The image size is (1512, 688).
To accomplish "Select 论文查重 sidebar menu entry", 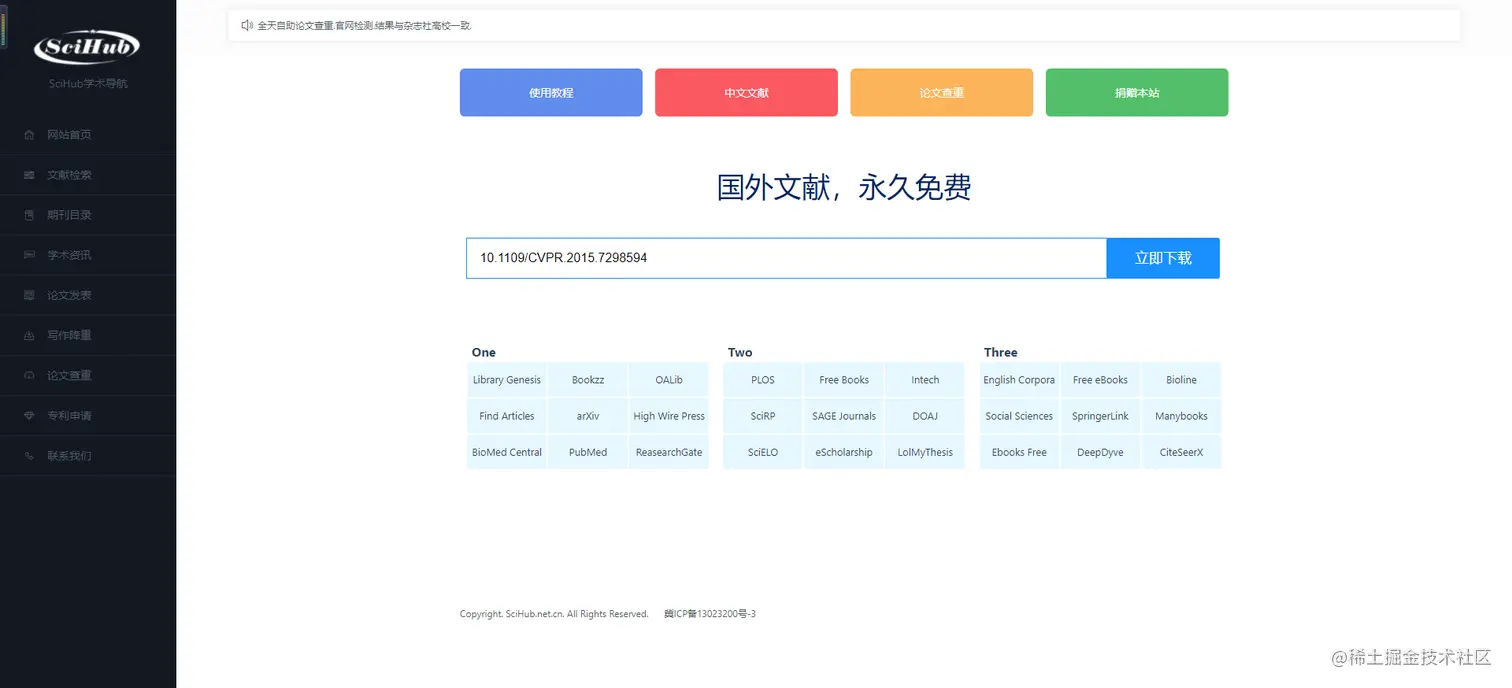I will [88, 375].
